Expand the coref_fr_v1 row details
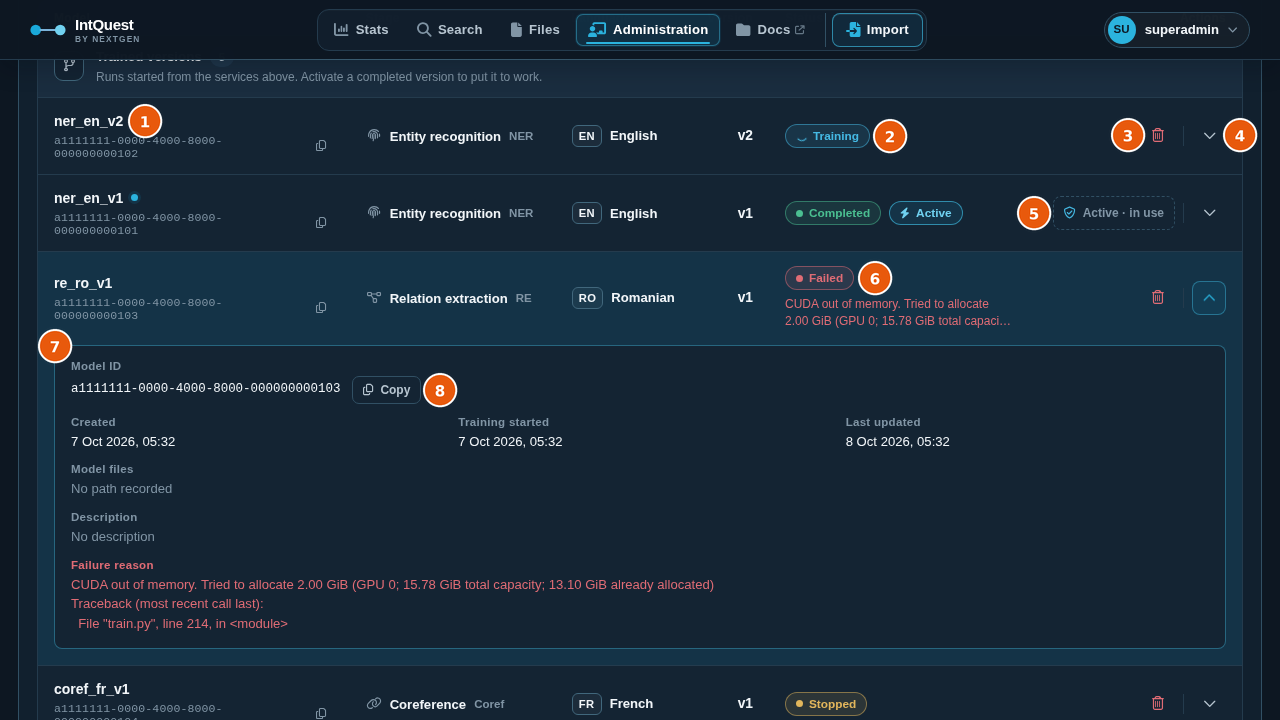1280x720 pixels. click(x=1210, y=704)
